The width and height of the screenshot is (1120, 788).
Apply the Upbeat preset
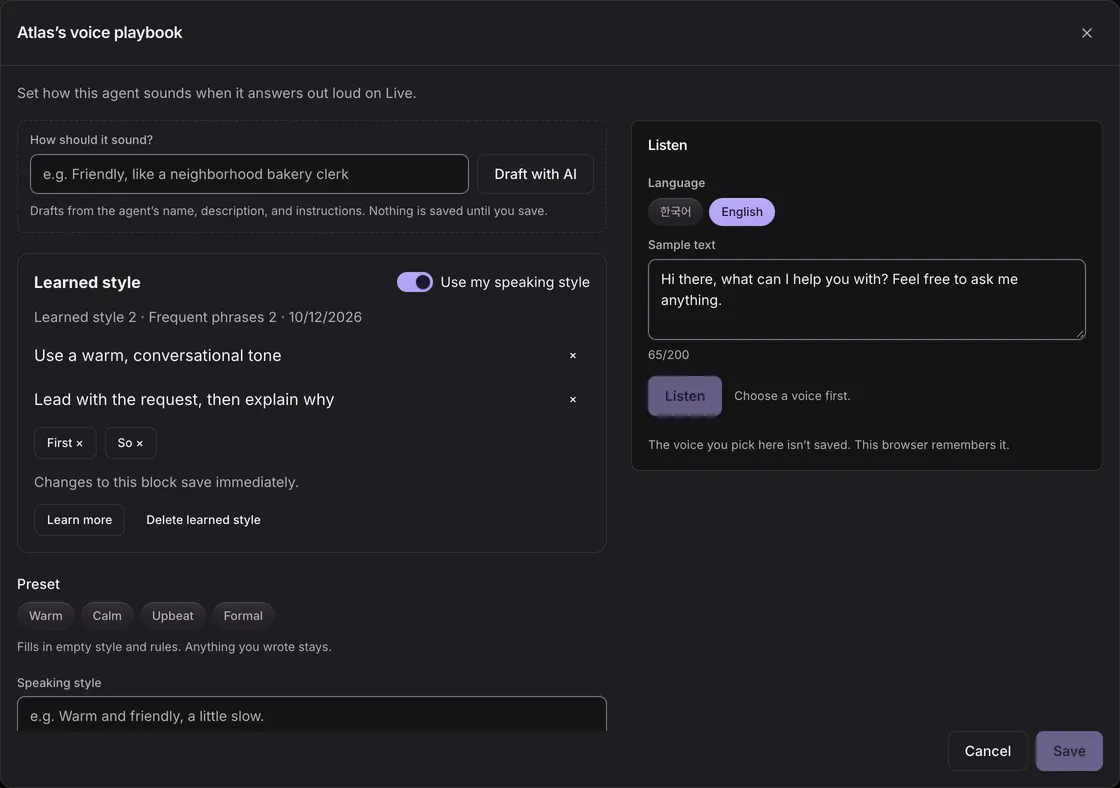(x=173, y=616)
